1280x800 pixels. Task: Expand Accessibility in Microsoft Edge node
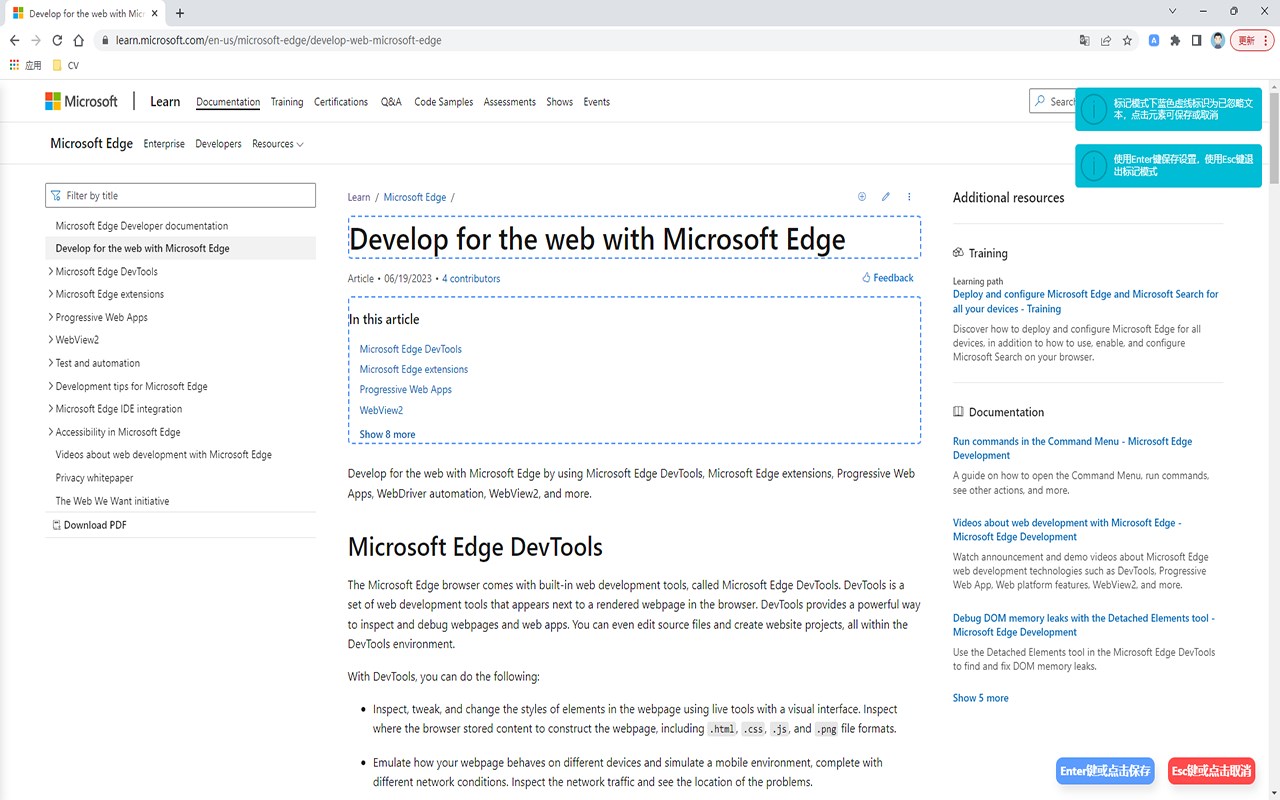[51, 432]
